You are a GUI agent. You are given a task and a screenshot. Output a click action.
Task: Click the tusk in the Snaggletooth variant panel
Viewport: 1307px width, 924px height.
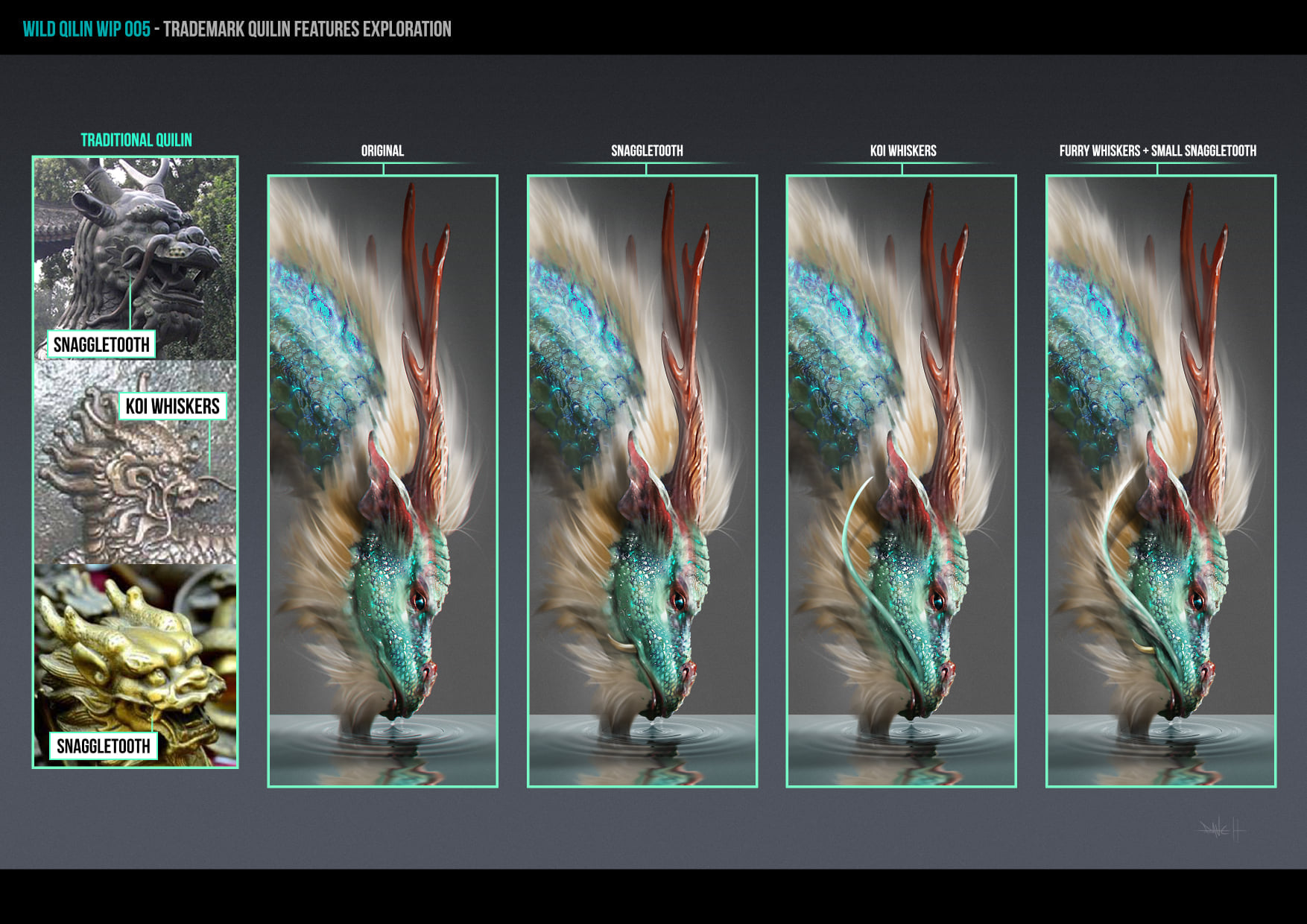coord(620,643)
